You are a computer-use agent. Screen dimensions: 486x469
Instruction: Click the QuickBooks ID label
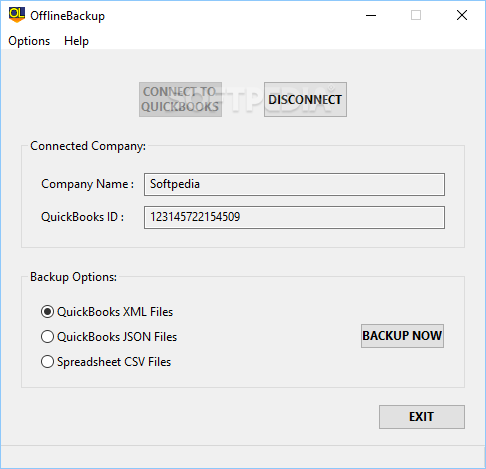pos(82,217)
